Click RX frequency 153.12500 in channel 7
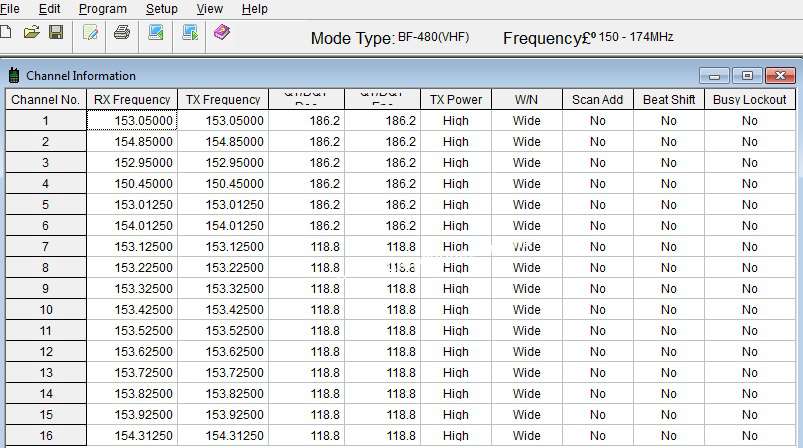Screen dimensions: 803x448 point(132,246)
